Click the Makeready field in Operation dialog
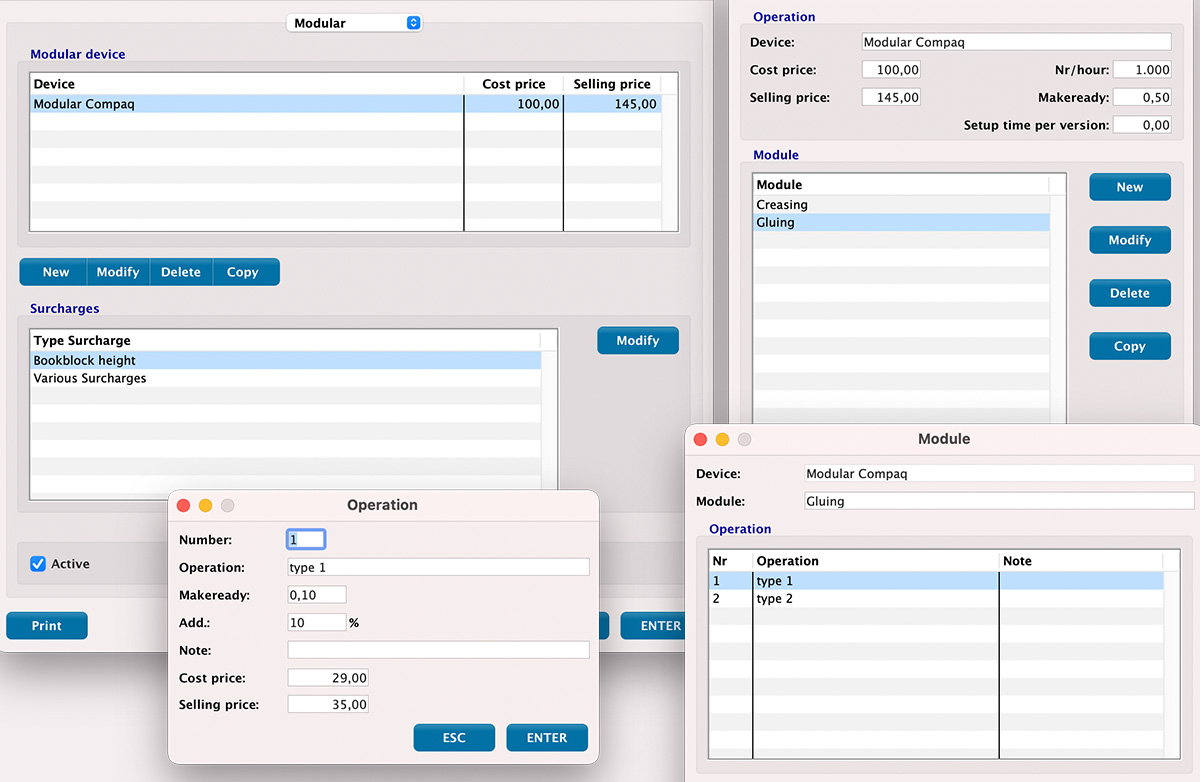1200x782 pixels. point(316,595)
